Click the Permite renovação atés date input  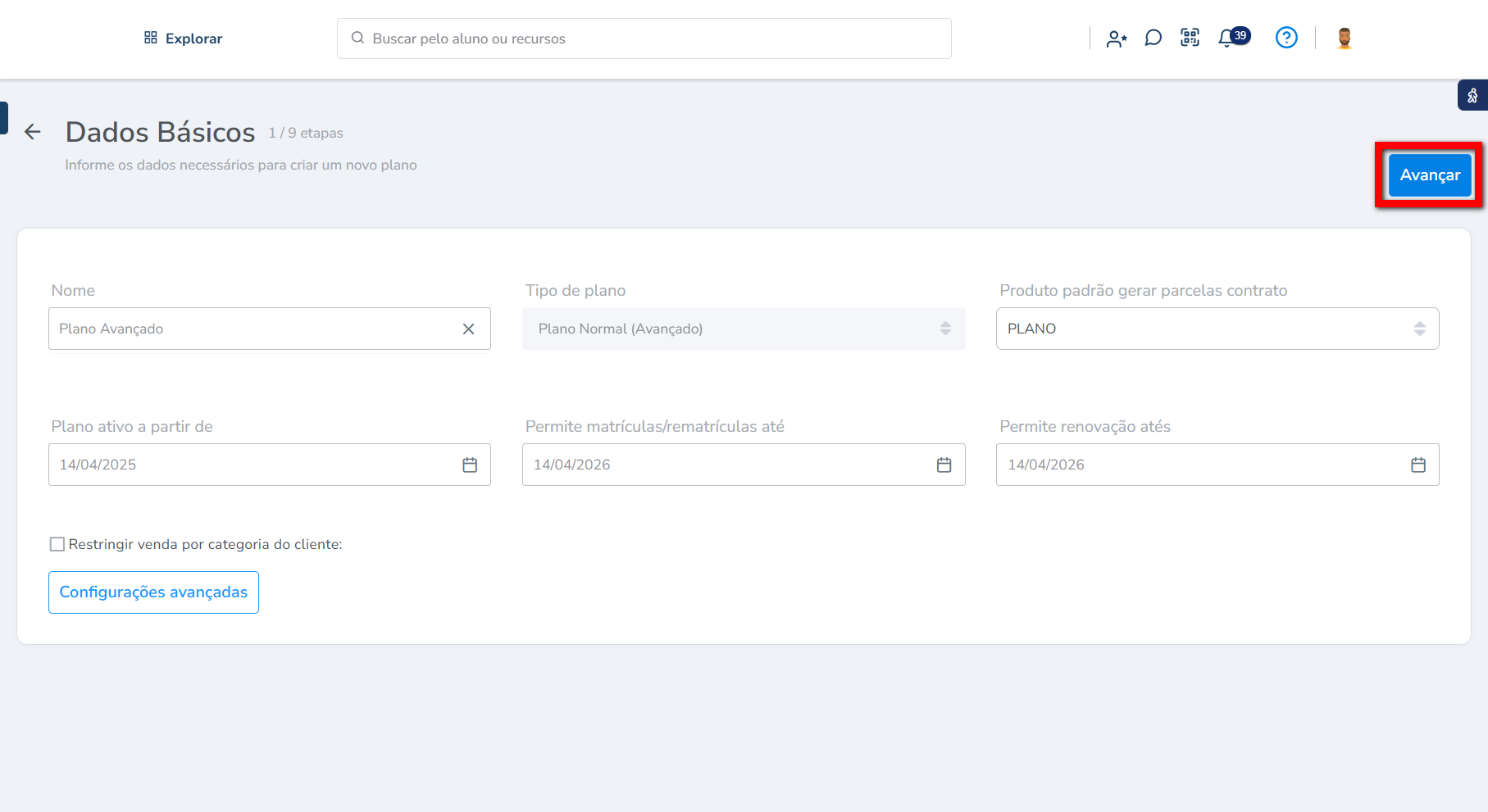tap(1217, 465)
